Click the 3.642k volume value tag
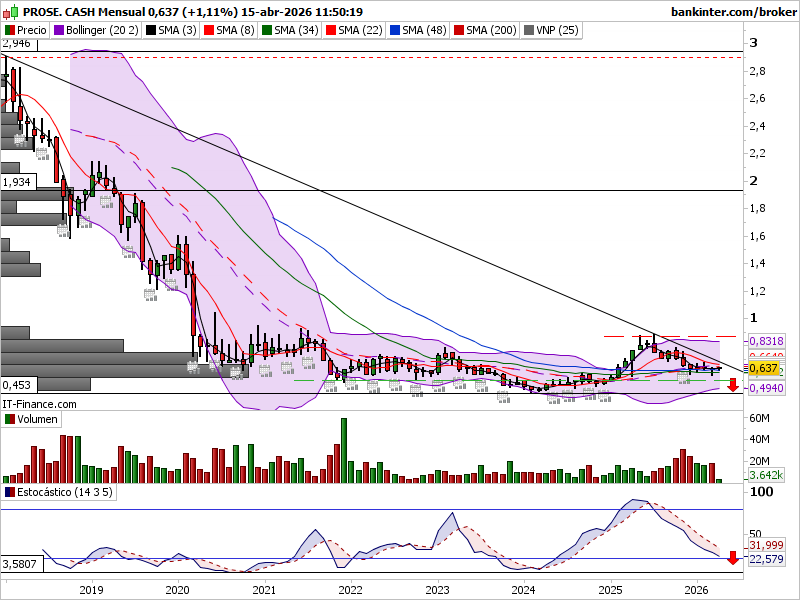This screenshot has width=800, height=600. [x=766, y=475]
